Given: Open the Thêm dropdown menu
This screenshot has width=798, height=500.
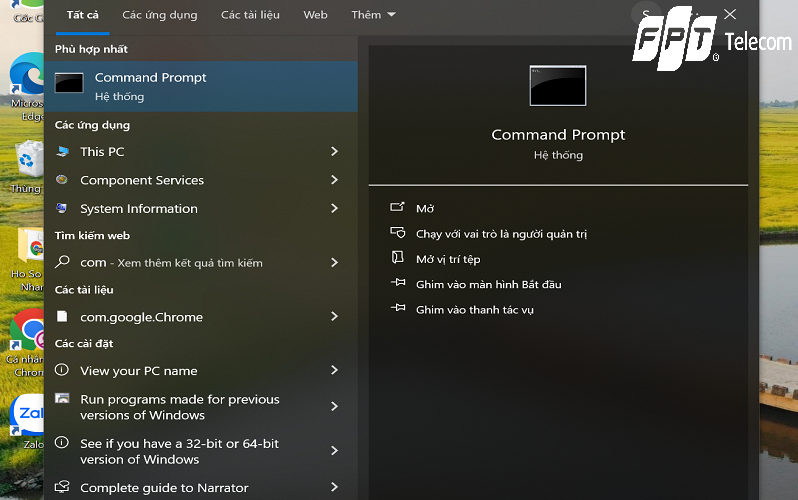Looking at the screenshot, I should 373,15.
